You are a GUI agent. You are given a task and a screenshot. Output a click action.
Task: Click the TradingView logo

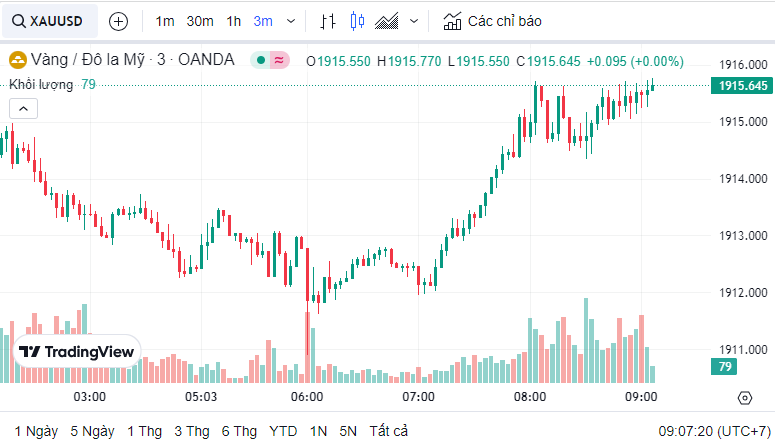[77, 352]
